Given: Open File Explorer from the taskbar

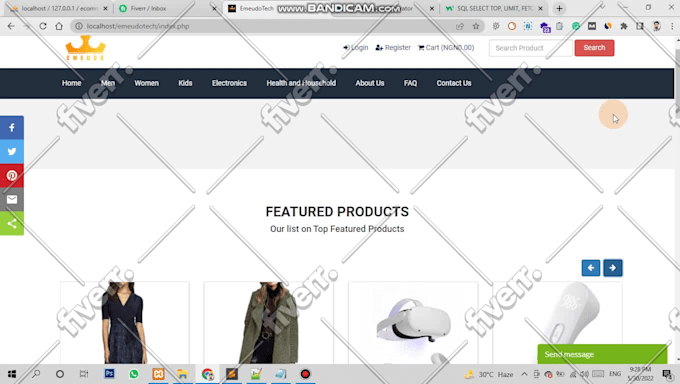Looking at the screenshot, I should click(183, 374).
